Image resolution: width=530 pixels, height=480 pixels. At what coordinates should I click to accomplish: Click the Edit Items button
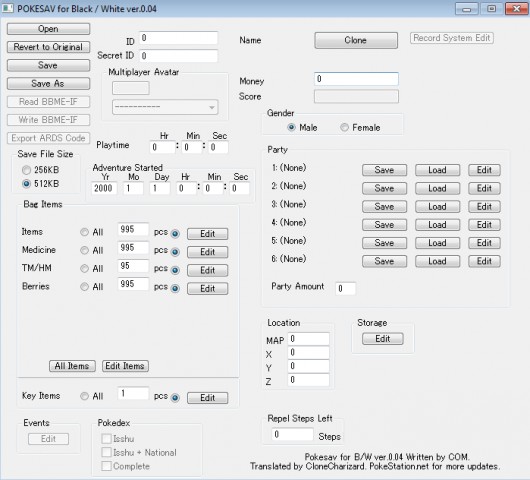(x=125, y=366)
